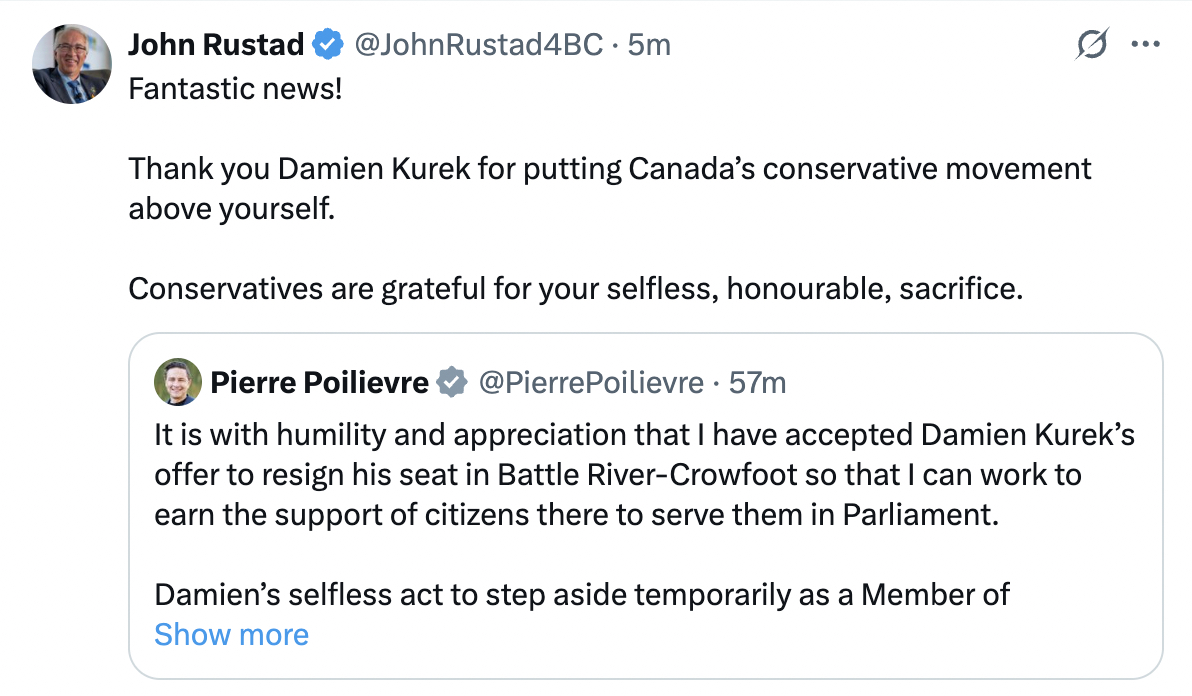The width and height of the screenshot is (1192, 696).
Task: Click Pierre Poilievre's small avatar in quoted post
Action: point(177,382)
